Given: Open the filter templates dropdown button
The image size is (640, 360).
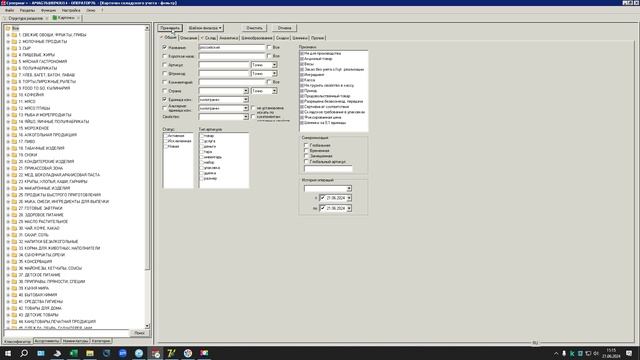Looking at the screenshot, I should 205,28.
